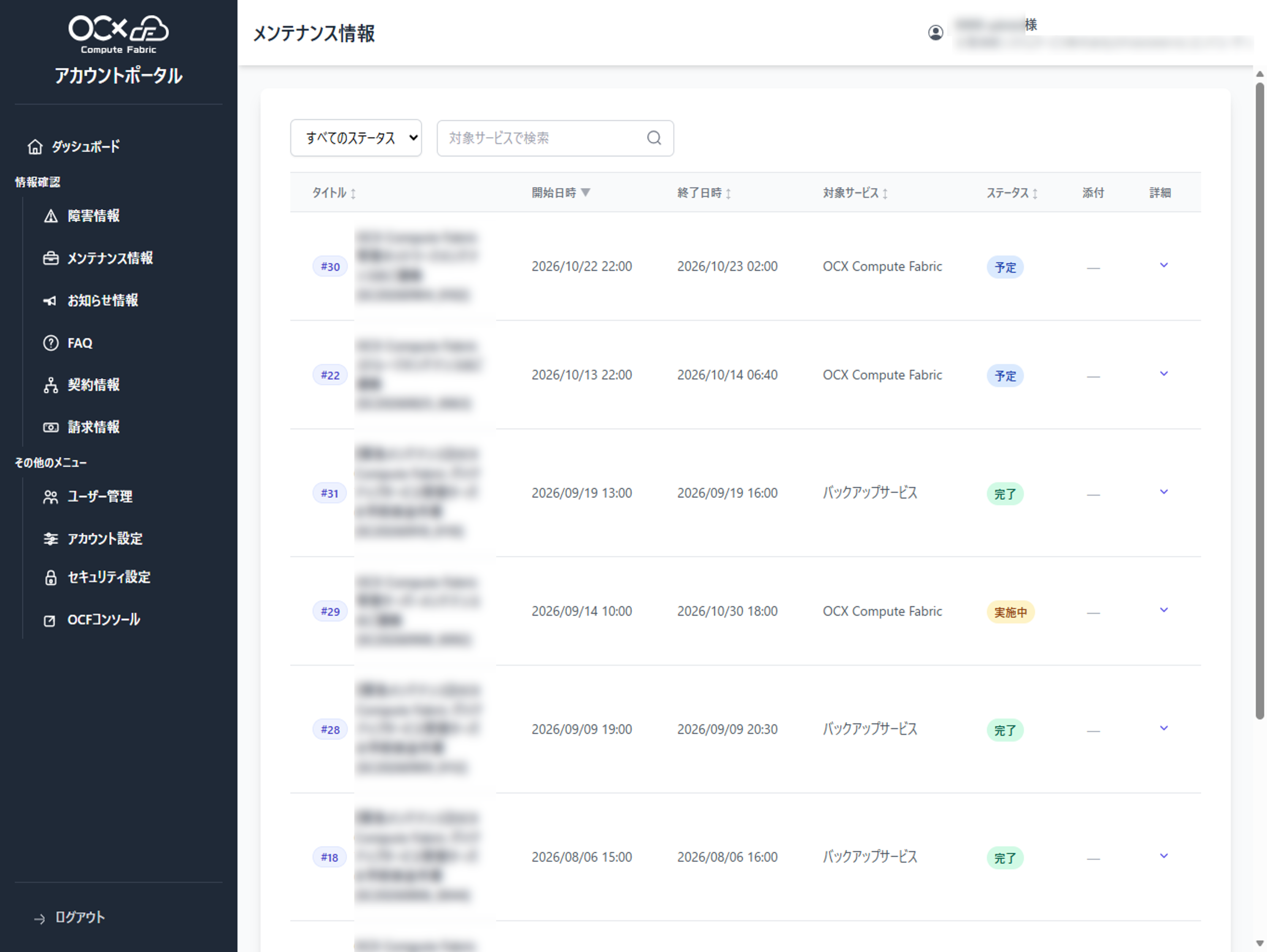Image resolution: width=1267 pixels, height=952 pixels.
Task: Click the アカウント設定 sliders icon
Action: coord(51,539)
